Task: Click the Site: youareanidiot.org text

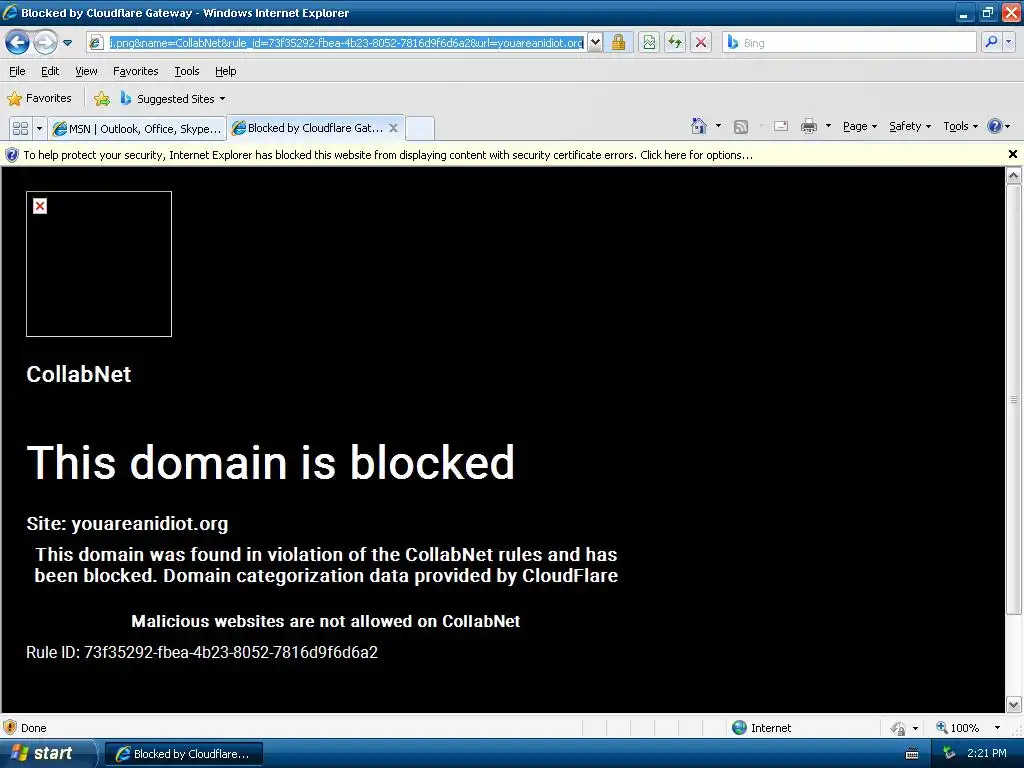Action: click(127, 523)
